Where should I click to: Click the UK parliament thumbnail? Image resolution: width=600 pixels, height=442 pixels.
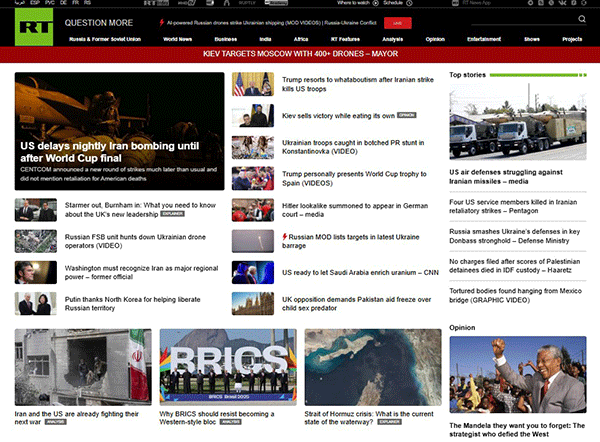[253, 303]
